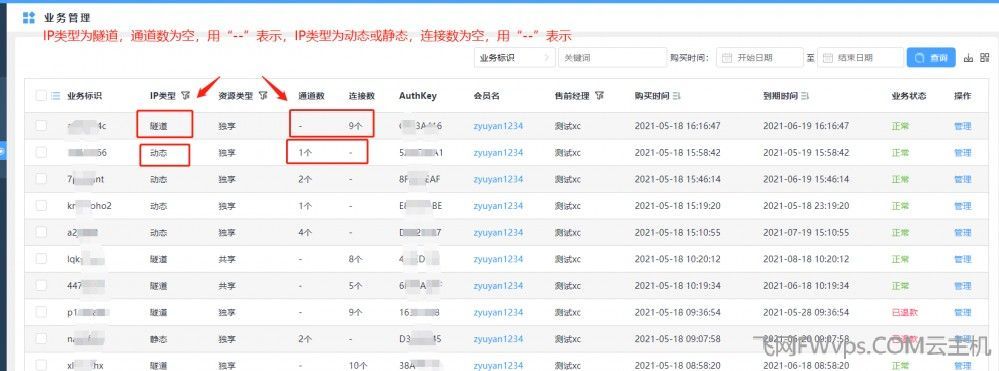The image size is (999, 371).
Task: Check the row purchased 2021-05-18 10:19:34
Action: coord(41,286)
